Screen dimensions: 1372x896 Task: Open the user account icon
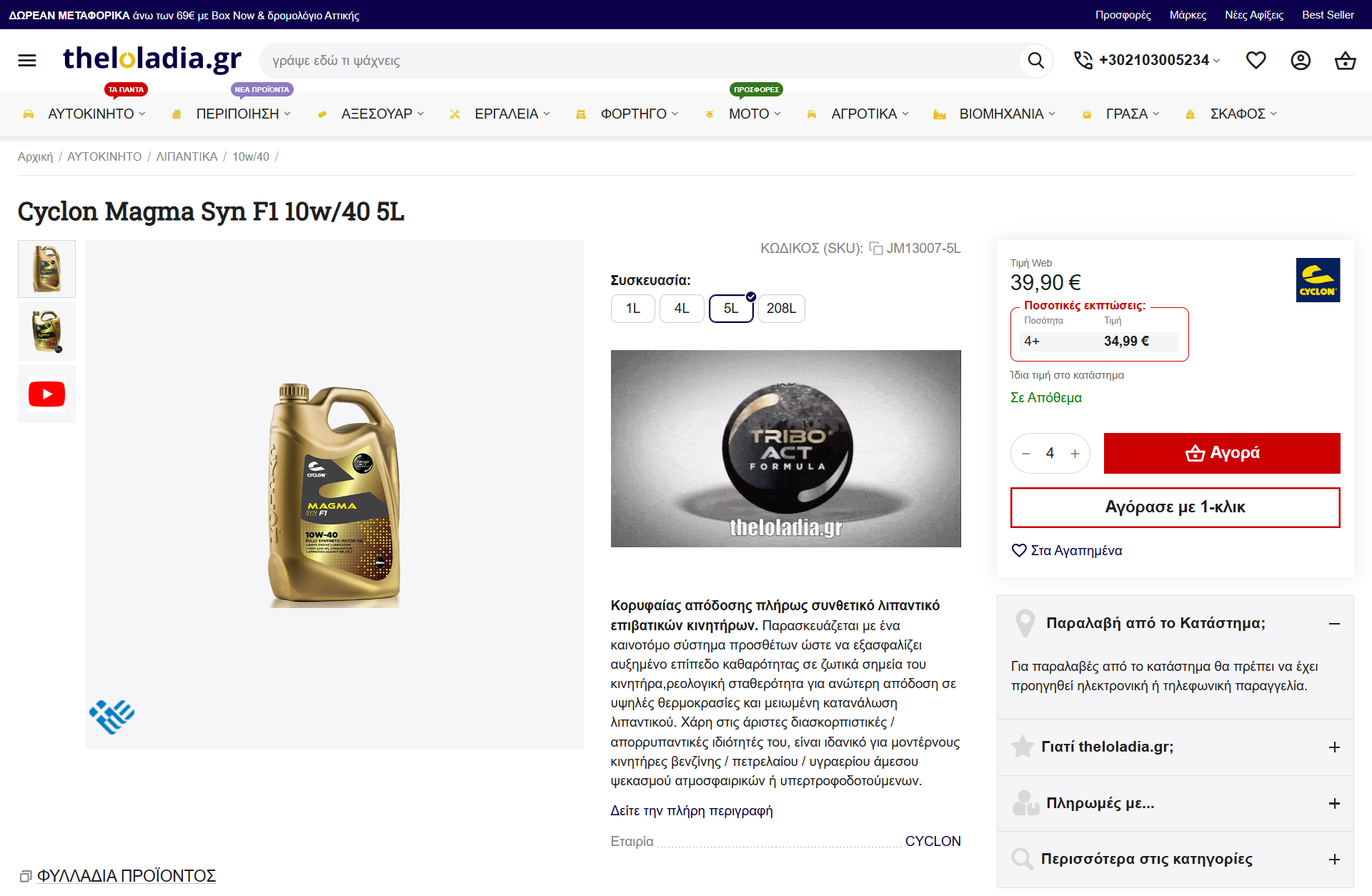pyautogui.click(x=1301, y=61)
